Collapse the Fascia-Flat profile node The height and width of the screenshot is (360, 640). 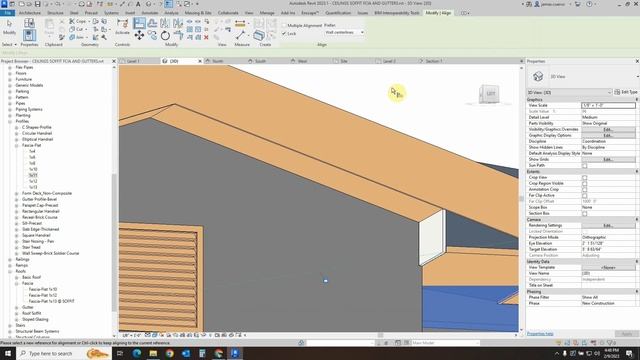[17, 145]
